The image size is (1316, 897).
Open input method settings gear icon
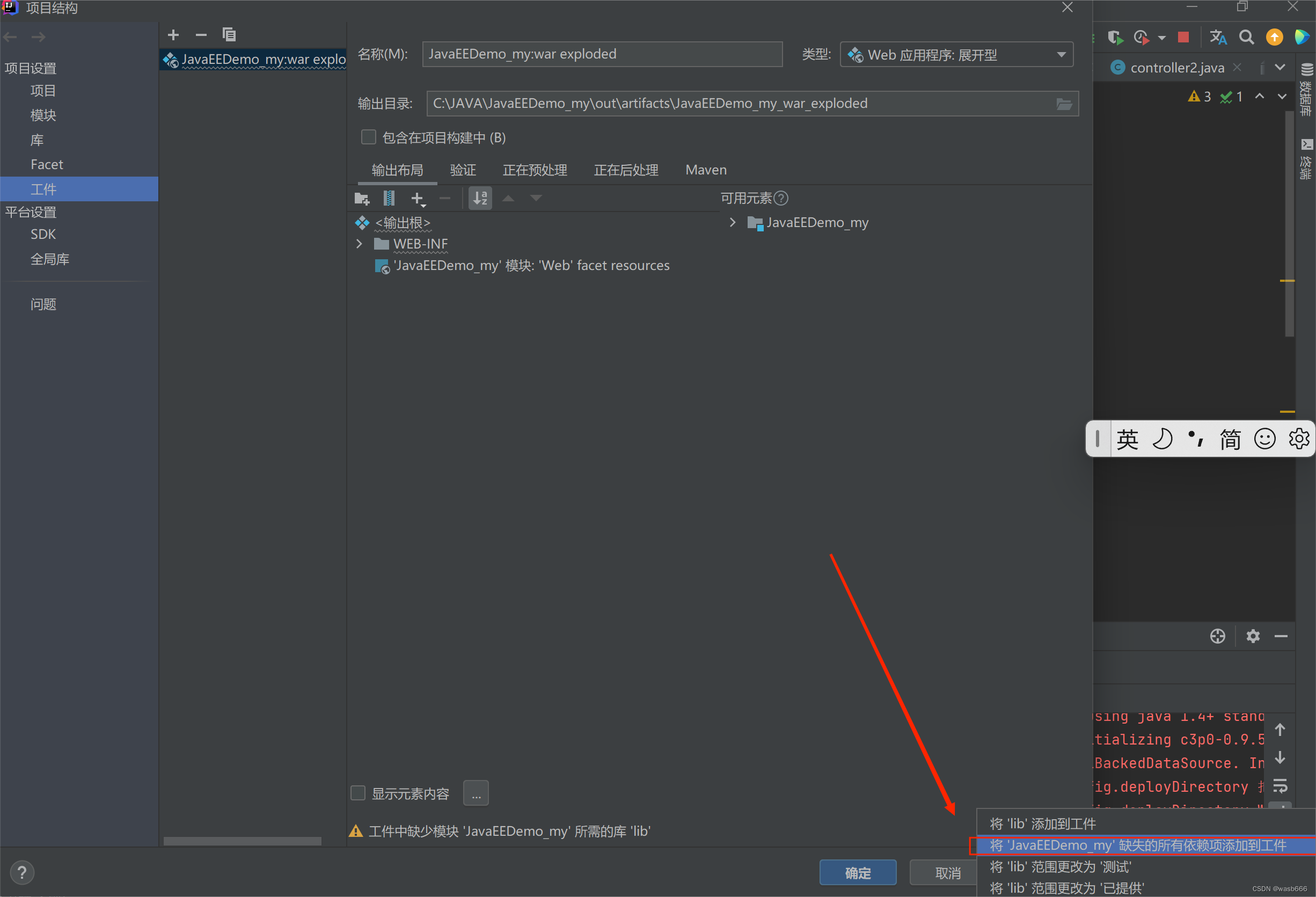coord(1299,439)
